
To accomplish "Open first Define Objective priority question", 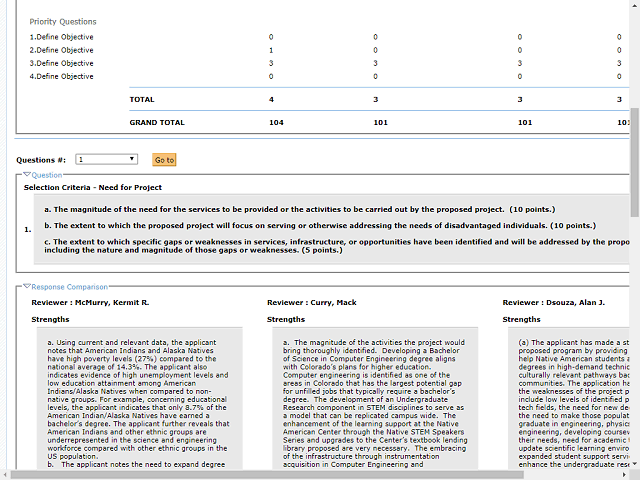I will [x=62, y=37].
